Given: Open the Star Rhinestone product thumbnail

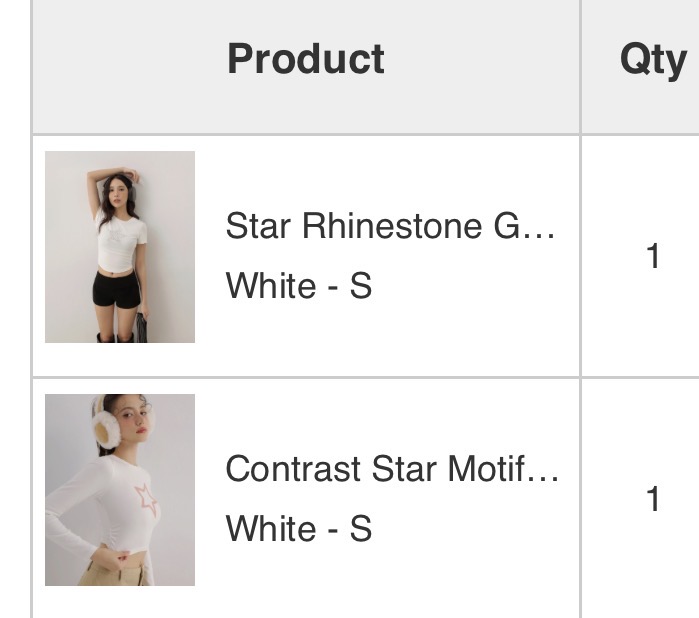Looking at the screenshot, I should pos(120,247).
